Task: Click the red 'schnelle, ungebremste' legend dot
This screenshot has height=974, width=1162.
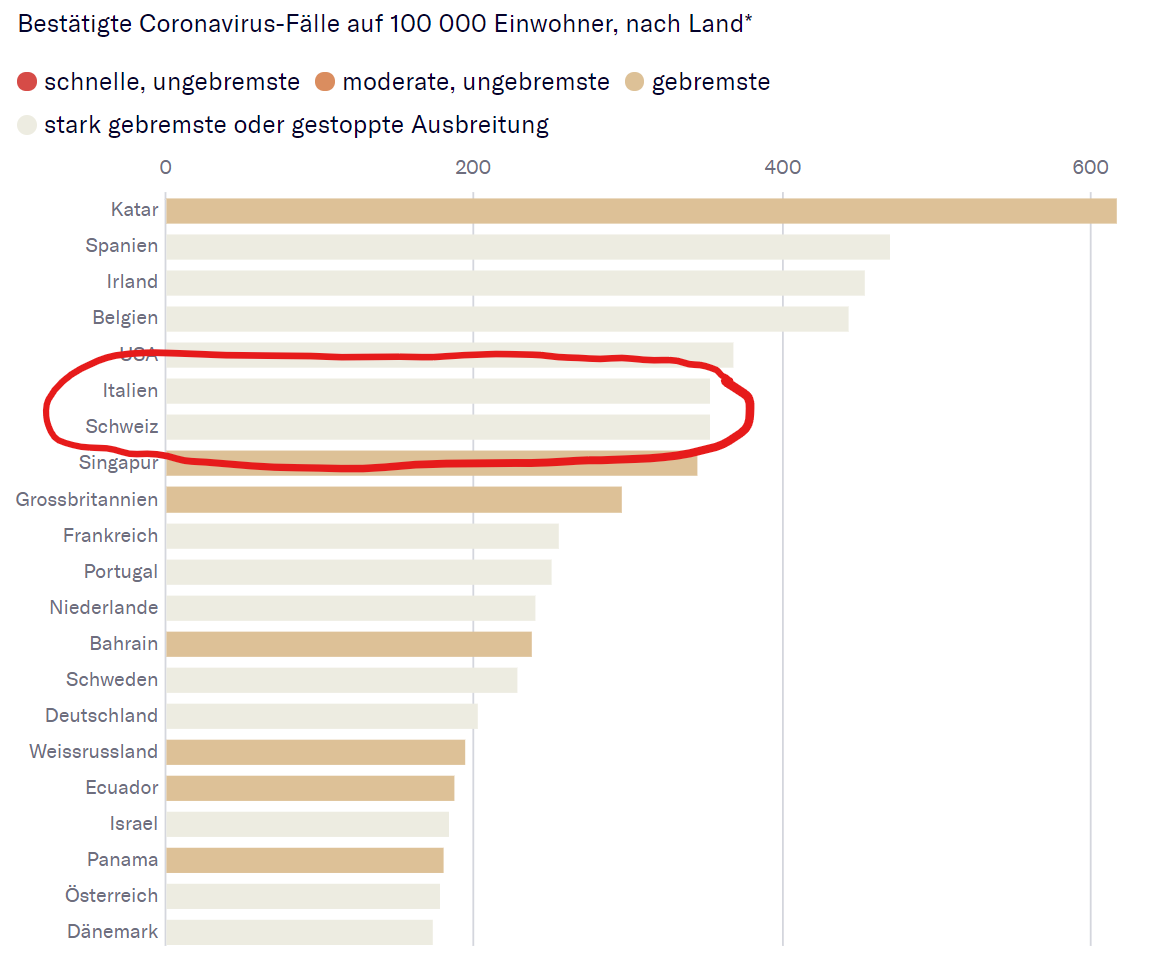Action: [x=28, y=82]
